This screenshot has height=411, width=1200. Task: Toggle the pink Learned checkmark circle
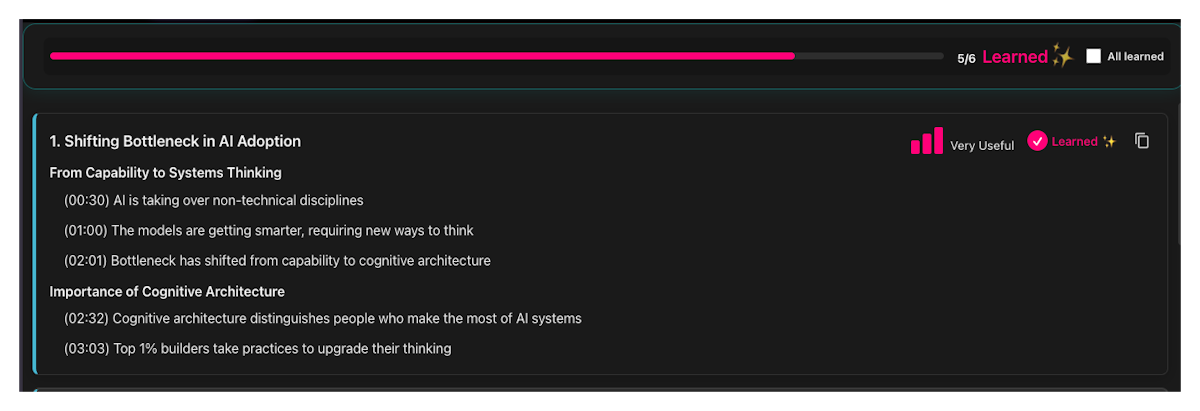pyautogui.click(x=1037, y=142)
